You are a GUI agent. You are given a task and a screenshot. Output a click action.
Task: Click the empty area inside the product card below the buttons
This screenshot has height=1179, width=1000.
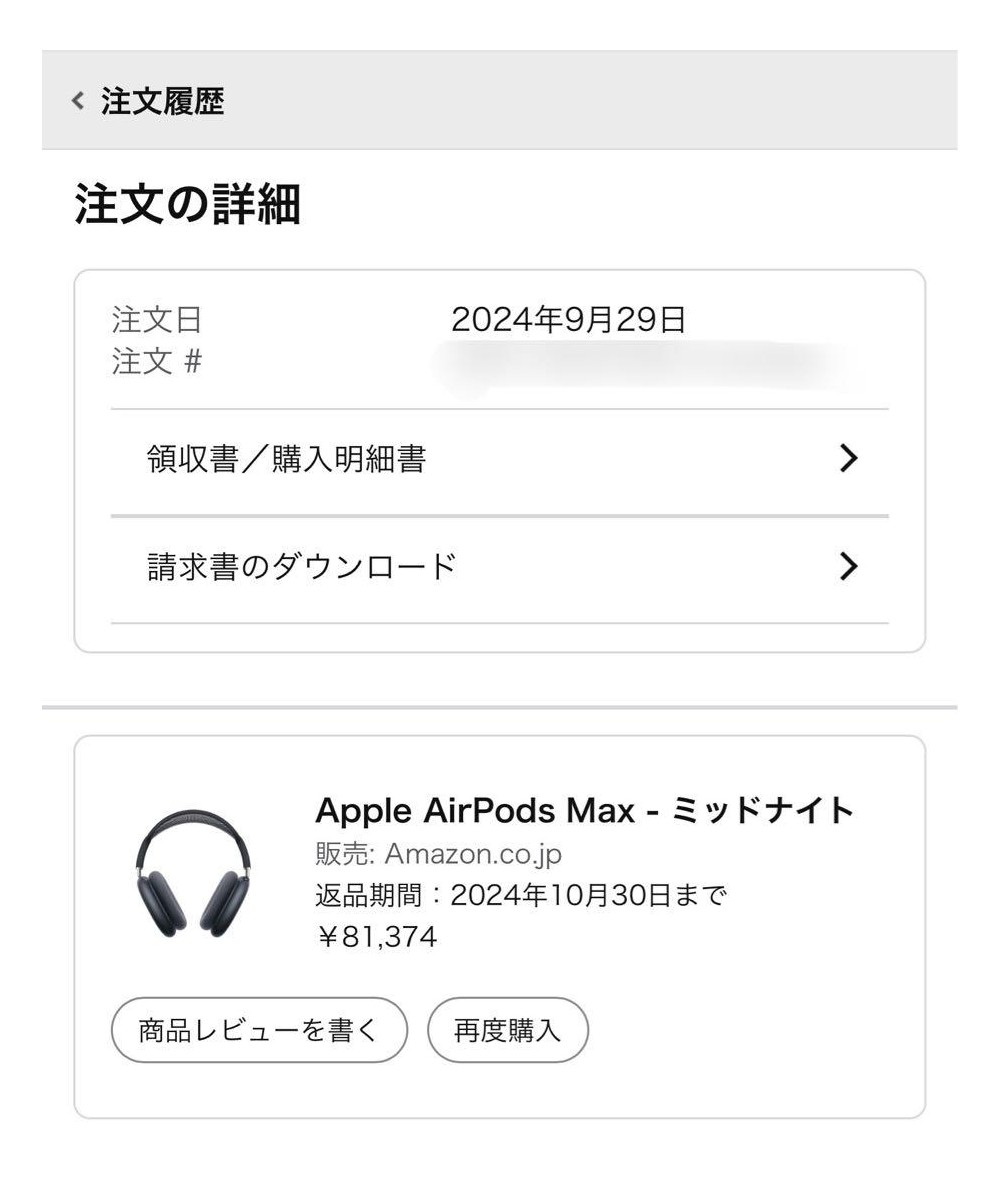[x=499, y=1090]
